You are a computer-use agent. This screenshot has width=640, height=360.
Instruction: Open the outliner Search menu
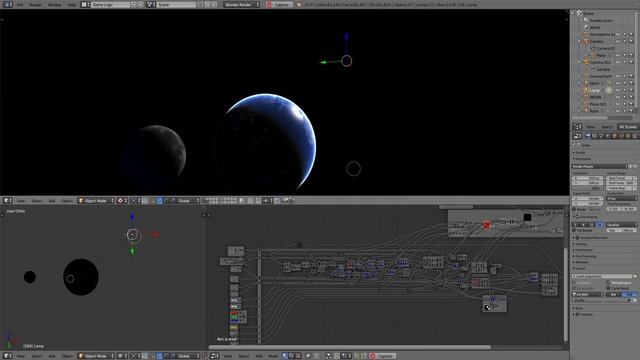click(x=607, y=127)
